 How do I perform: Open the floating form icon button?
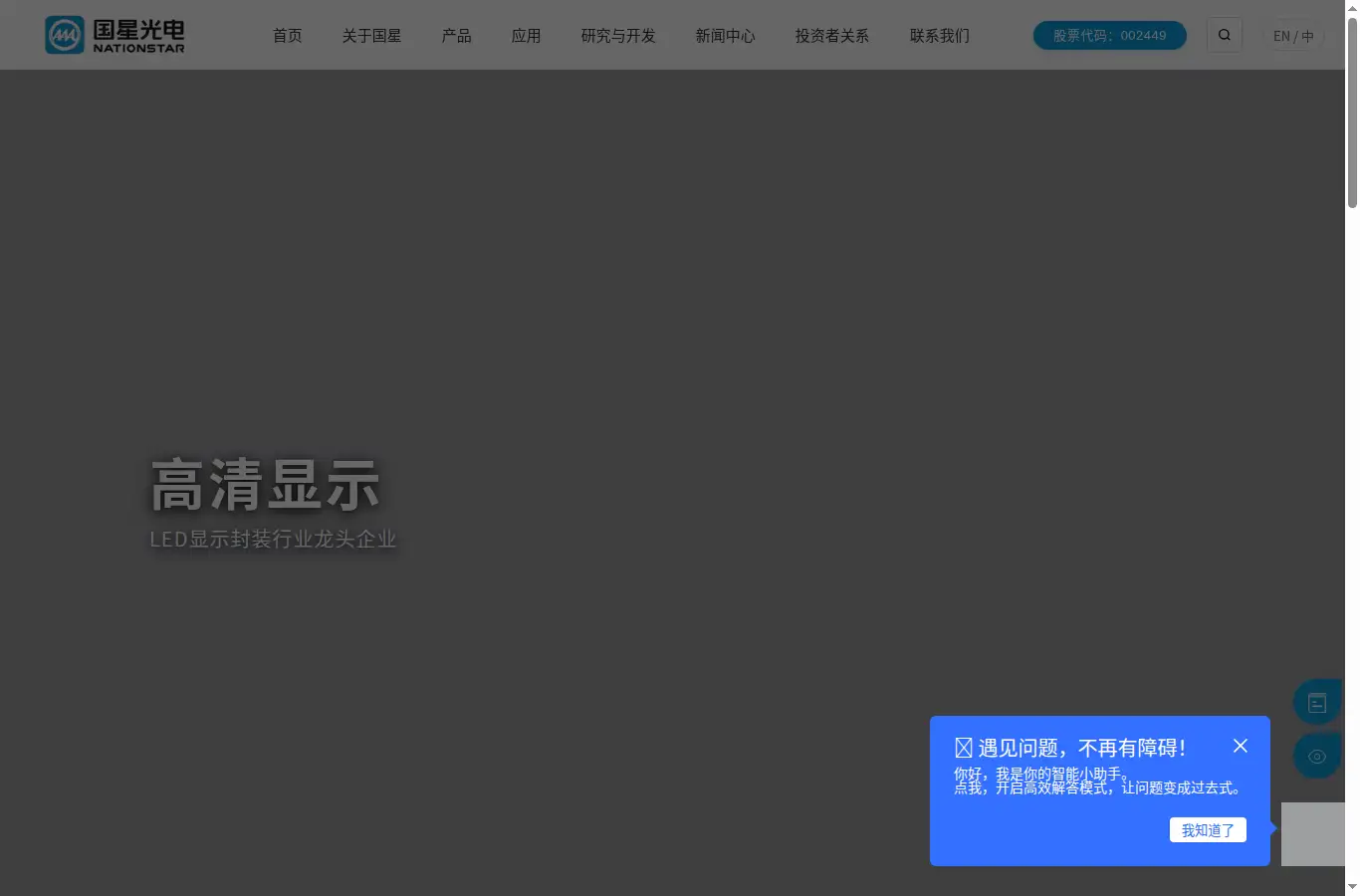point(1316,703)
